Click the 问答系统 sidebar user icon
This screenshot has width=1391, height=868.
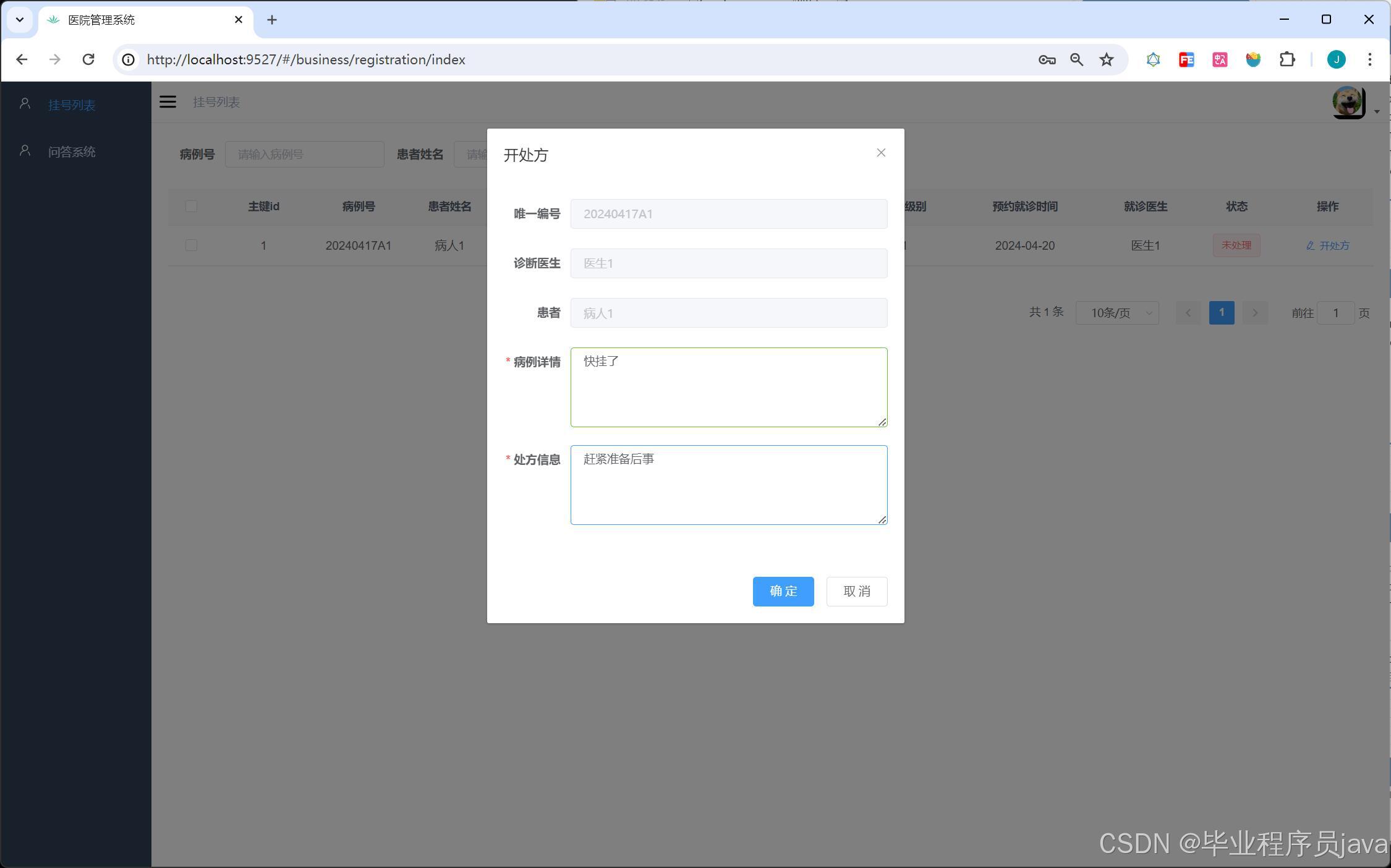click(25, 150)
